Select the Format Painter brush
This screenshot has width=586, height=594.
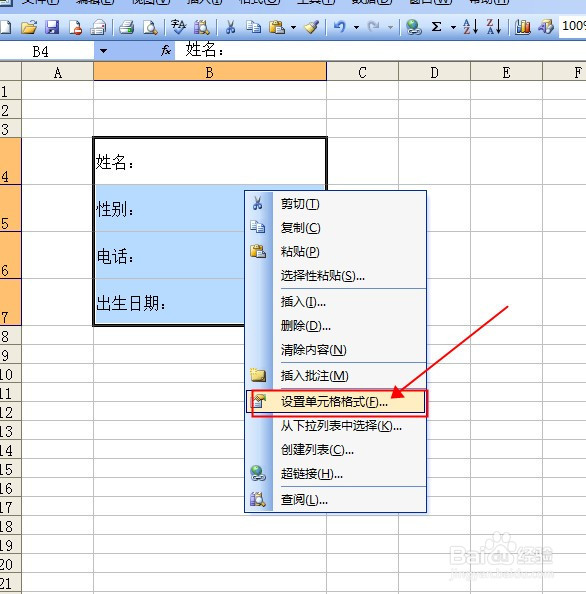(311, 27)
